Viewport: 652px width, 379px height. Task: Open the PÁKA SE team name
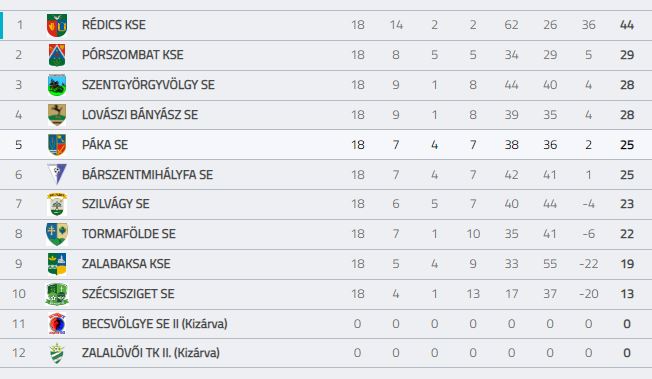[105, 145]
